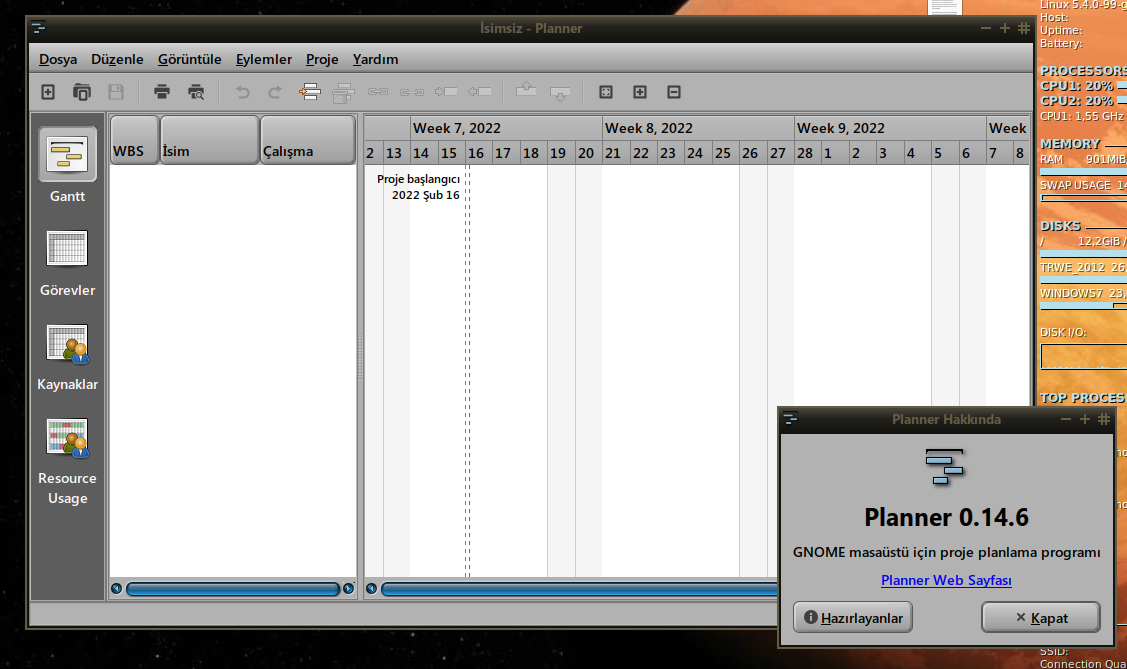Open the Proje menu
This screenshot has height=669, width=1127.
pyautogui.click(x=322, y=60)
